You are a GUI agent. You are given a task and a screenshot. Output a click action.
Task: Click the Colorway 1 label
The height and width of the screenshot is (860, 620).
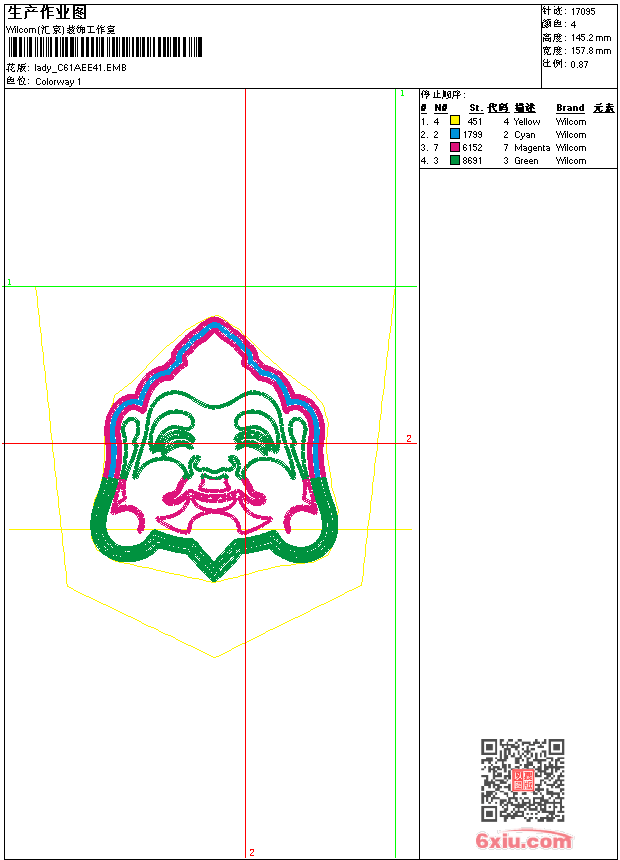[x=58, y=81]
